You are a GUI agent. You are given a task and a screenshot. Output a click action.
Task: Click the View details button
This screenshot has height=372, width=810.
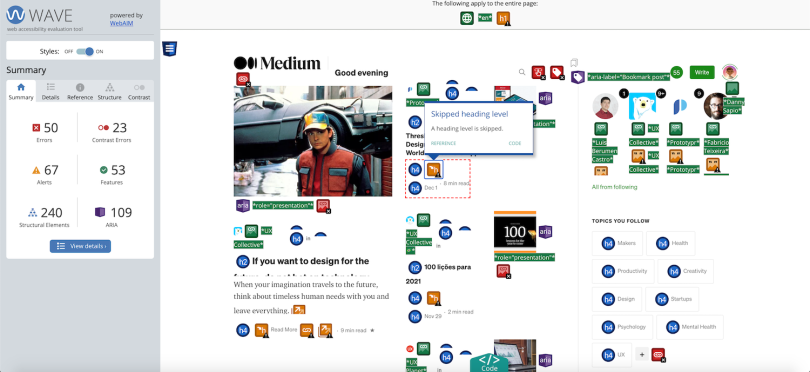pos(81,246)
